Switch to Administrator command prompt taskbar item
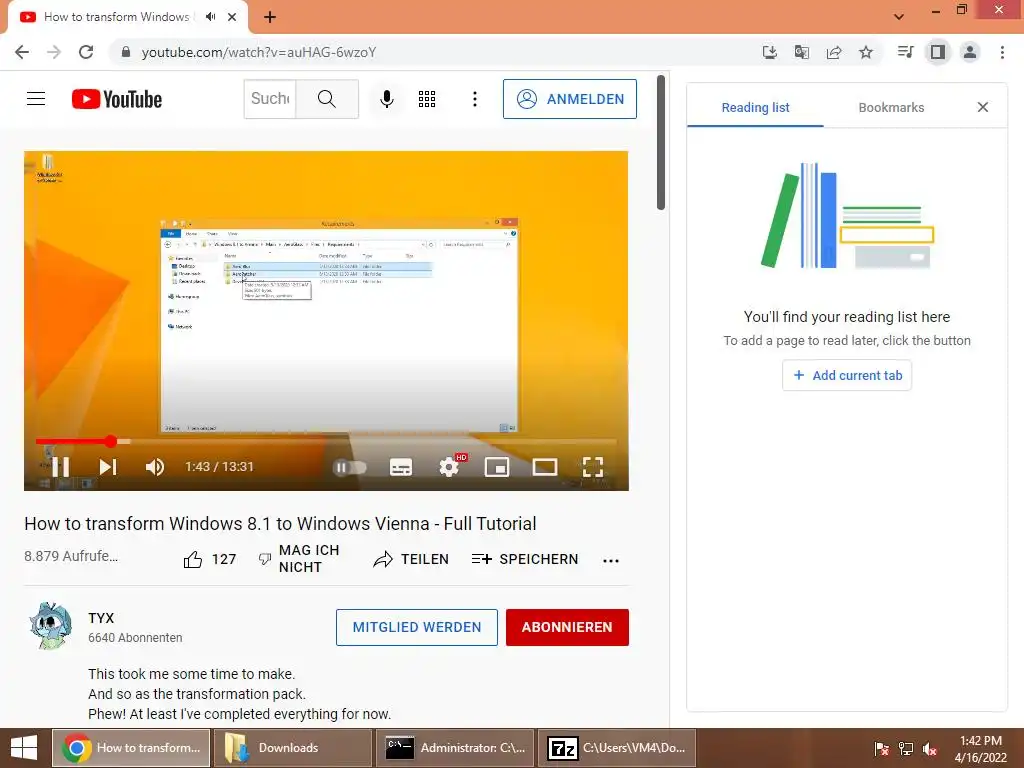The width and height of the screenshot is (1024, 768). click(x=455, y=748)
